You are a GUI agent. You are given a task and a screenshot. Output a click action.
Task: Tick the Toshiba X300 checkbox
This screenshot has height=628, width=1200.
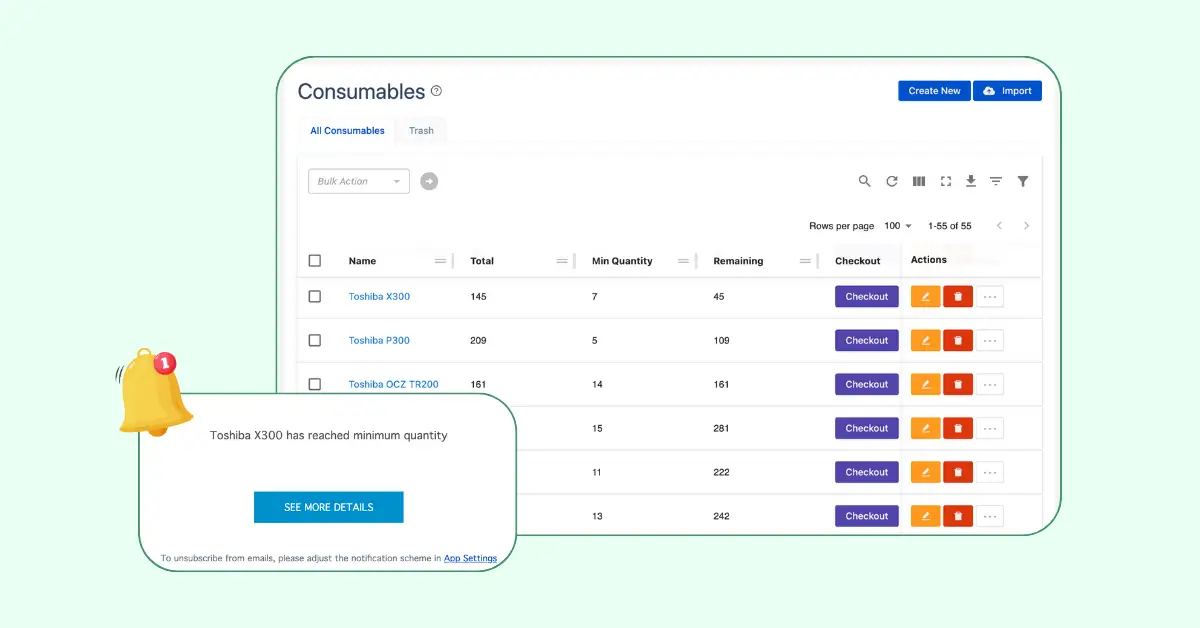[x=315, y=296]
